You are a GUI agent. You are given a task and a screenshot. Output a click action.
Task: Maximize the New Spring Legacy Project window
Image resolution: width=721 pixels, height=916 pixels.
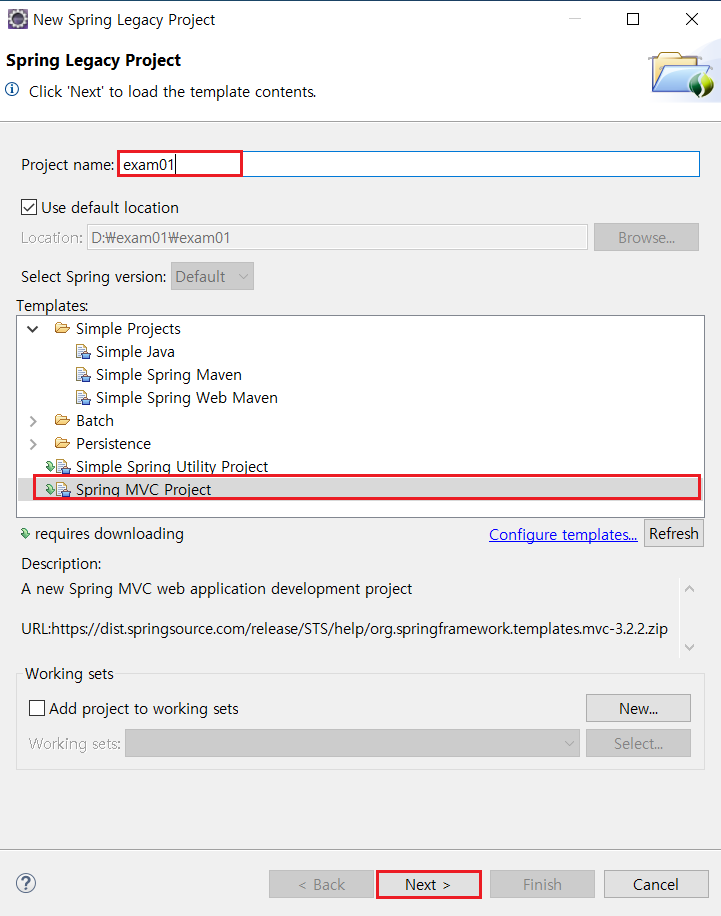633,19
